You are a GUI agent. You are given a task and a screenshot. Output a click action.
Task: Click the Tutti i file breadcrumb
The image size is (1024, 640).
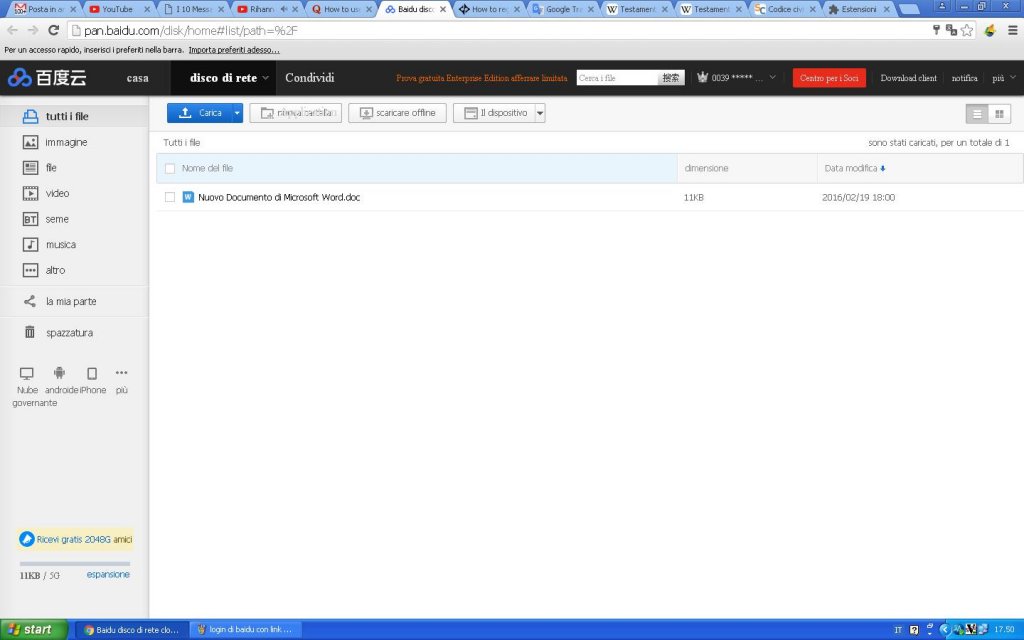coord(182,142)
